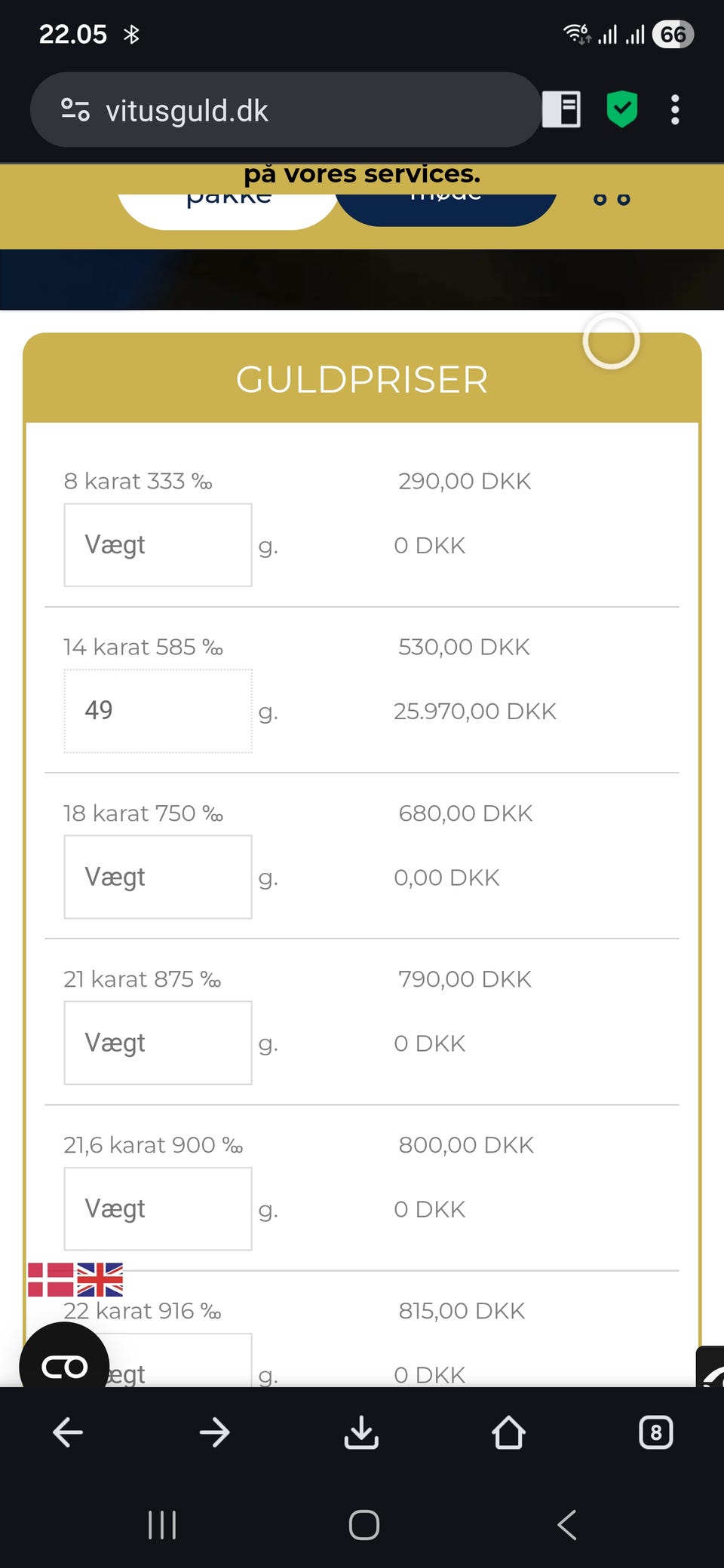The height and width of the screenshot is (1568, 724).
Task: Switch language with the UK flag
Action: [x=100, y=1279]
